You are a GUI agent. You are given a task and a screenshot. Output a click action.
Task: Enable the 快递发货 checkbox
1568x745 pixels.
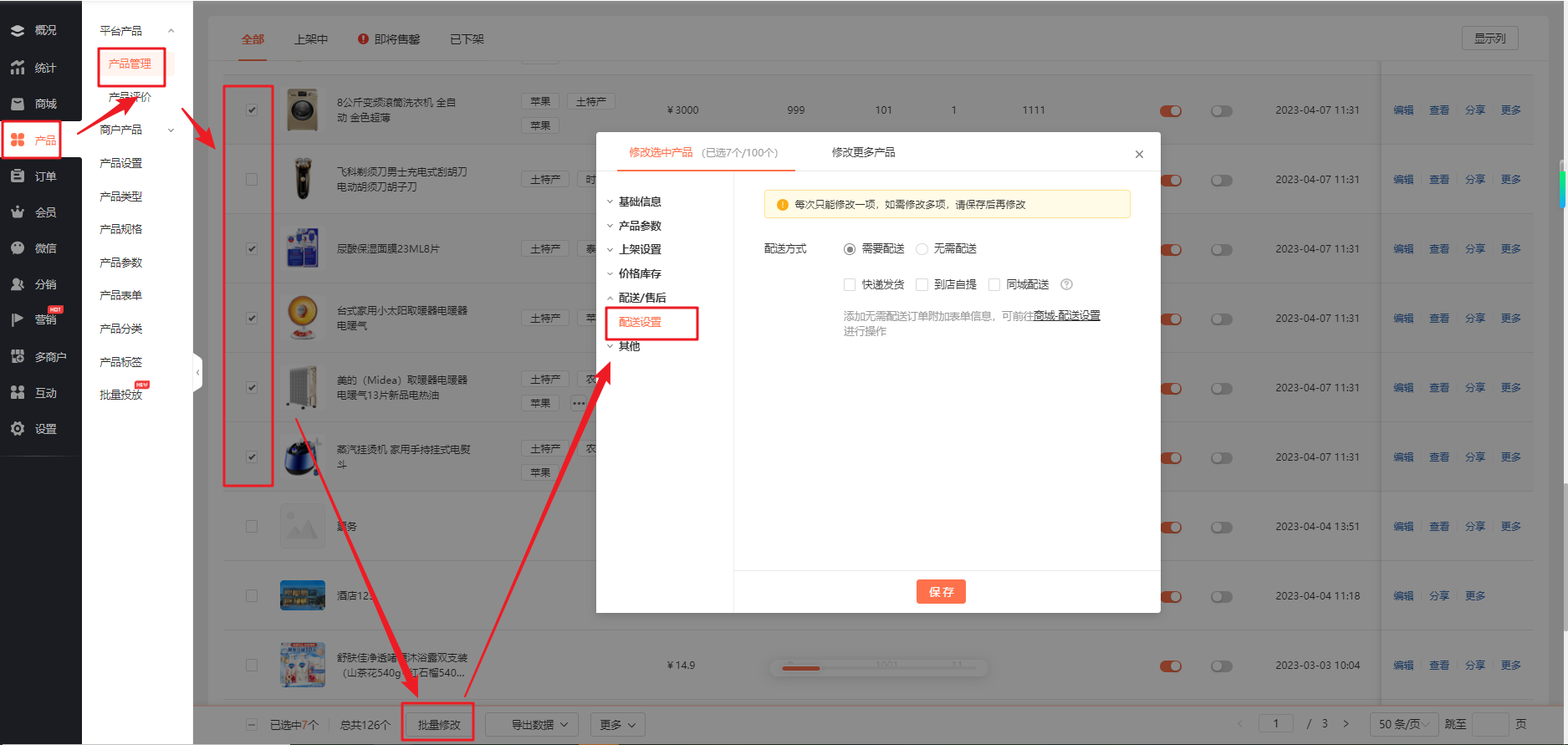[x=850, y=285]
